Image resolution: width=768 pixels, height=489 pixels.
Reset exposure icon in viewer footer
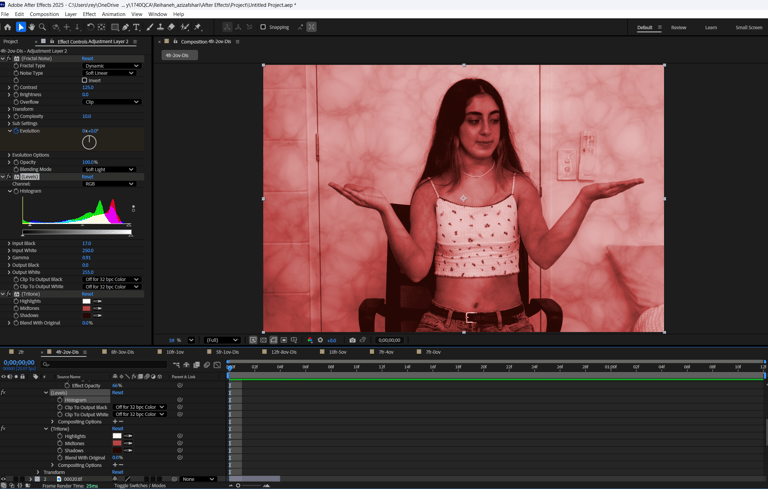(320, 340)
